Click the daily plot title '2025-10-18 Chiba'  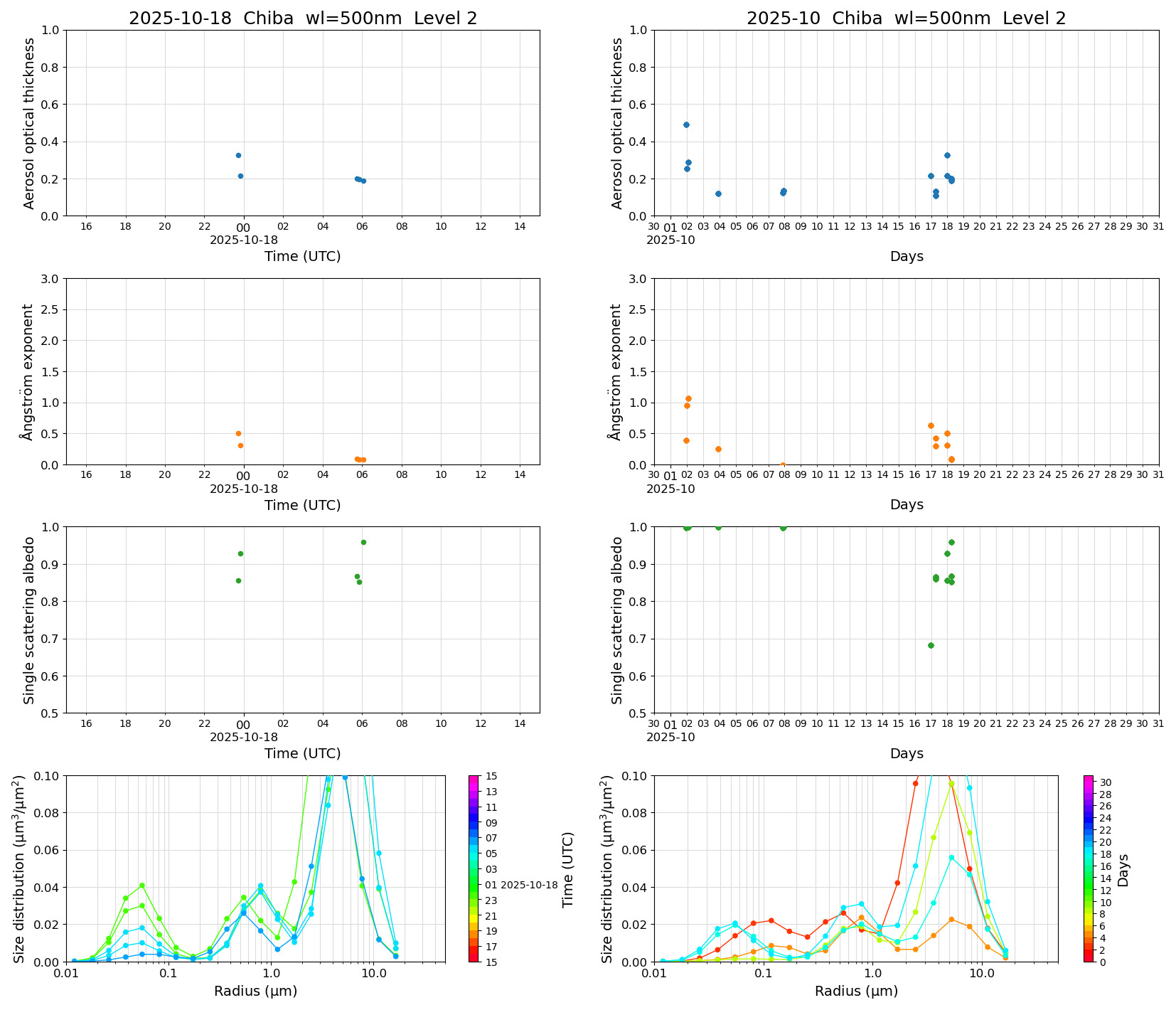302,18
